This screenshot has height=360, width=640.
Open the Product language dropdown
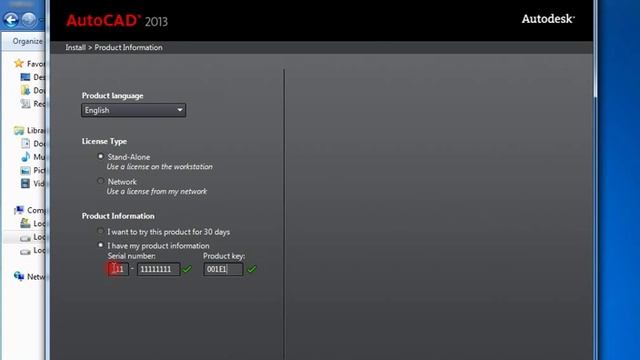133,110
